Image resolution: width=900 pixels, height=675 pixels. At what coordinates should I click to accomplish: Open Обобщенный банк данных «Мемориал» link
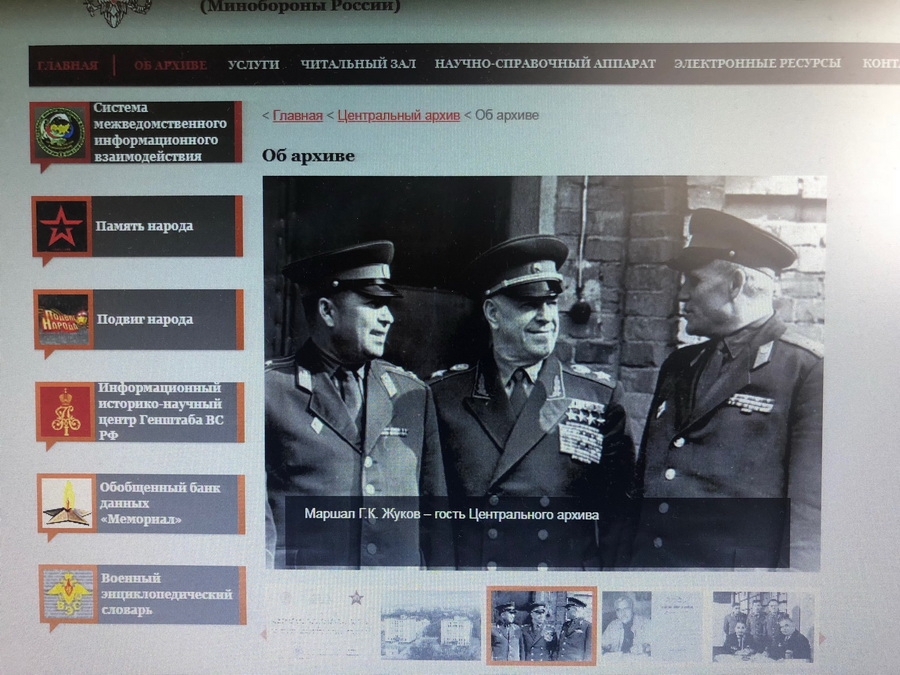[x=160, y=503]
